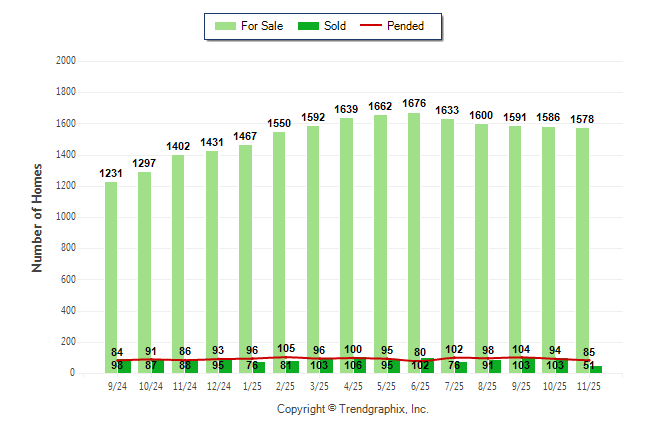This screenshot has height=434, width=646.
Task: Select the For Sale bar for 6/25
Action: coord(414,230)
